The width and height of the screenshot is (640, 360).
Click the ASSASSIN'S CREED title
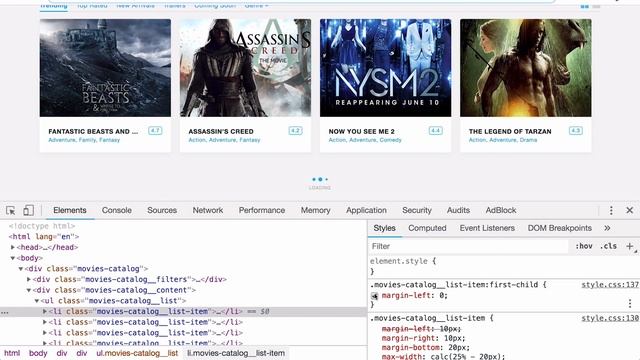coord(221,131)
